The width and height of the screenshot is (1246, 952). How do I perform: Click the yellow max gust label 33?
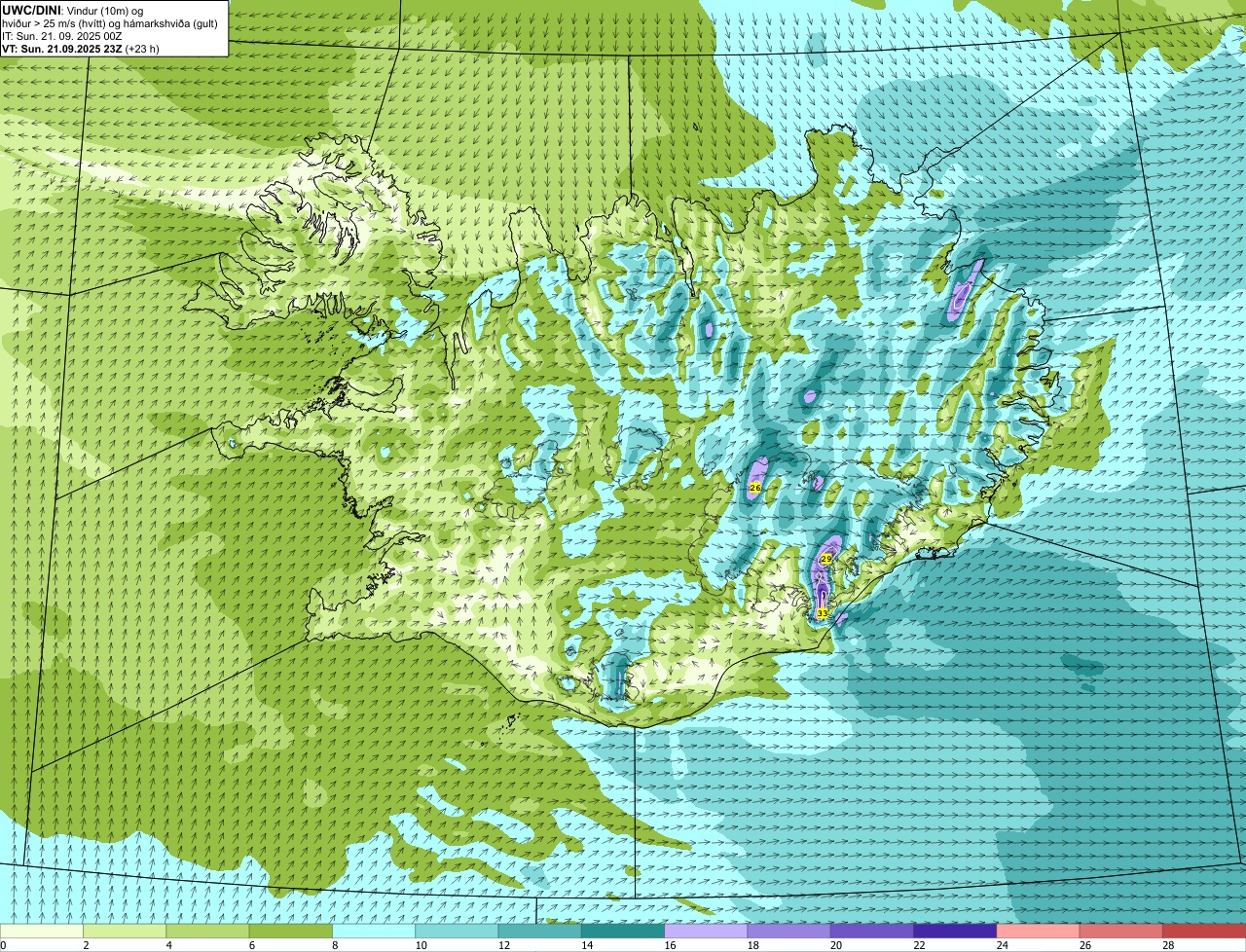[823, 613]
